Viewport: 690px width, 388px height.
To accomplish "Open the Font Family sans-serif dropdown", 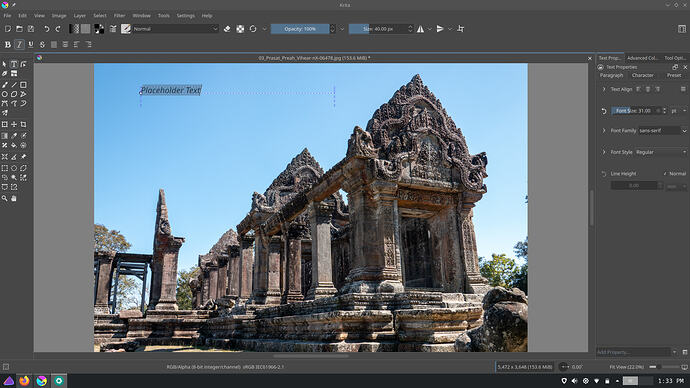I will click(x=662, y=131).
